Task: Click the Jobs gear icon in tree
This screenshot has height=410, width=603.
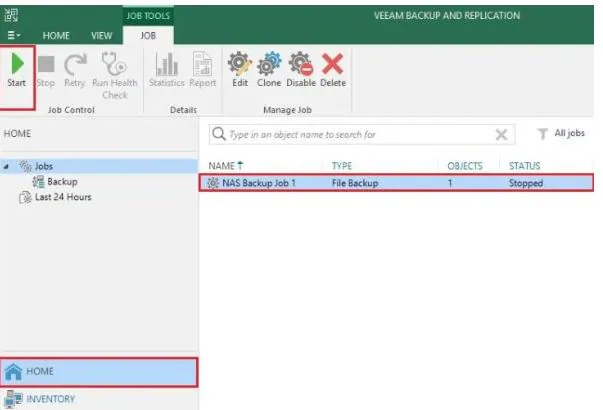Action: pyautogui.click(x=25, y=166)
